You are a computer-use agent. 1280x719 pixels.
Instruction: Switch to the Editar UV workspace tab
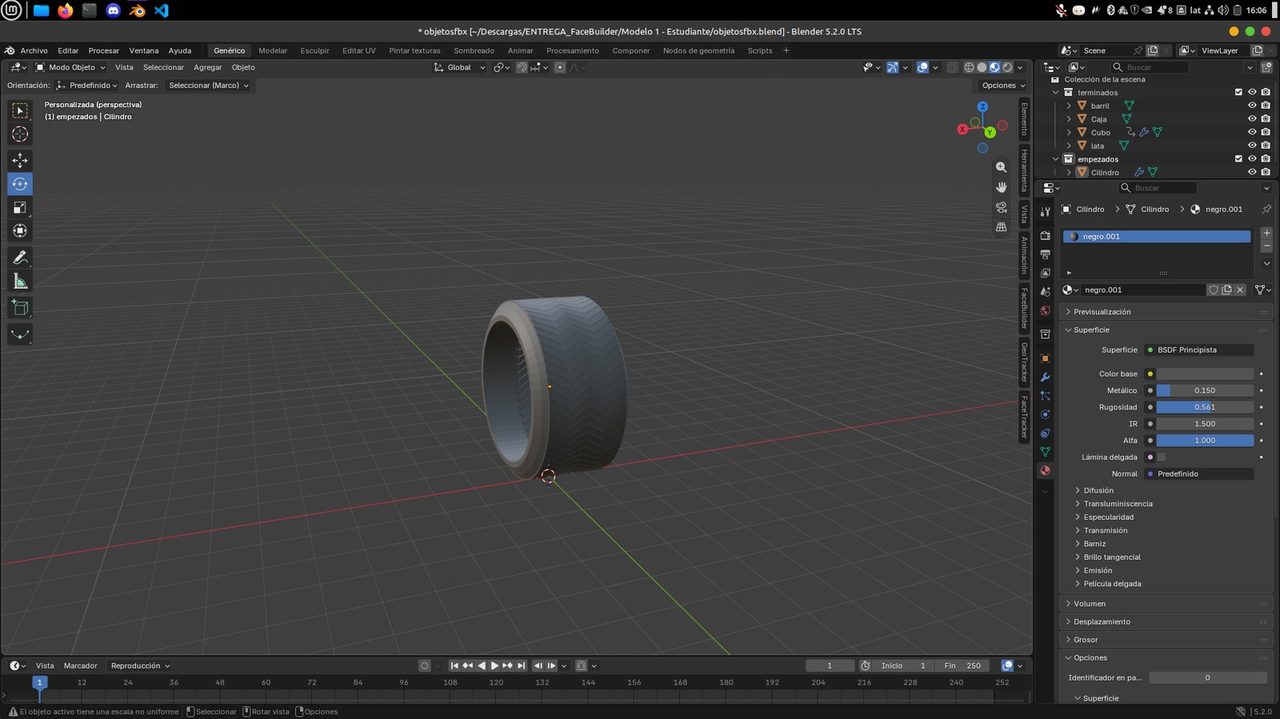pyautogui.click(x=359, y=50)
